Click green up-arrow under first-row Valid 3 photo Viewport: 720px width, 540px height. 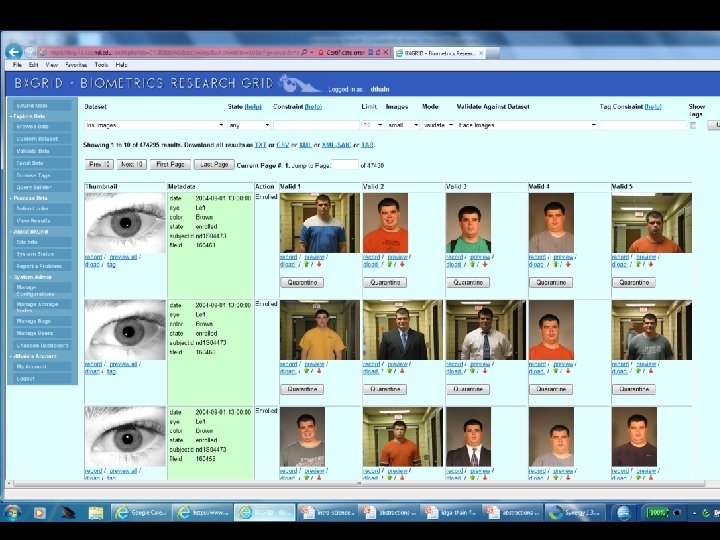tap(472, 264)
